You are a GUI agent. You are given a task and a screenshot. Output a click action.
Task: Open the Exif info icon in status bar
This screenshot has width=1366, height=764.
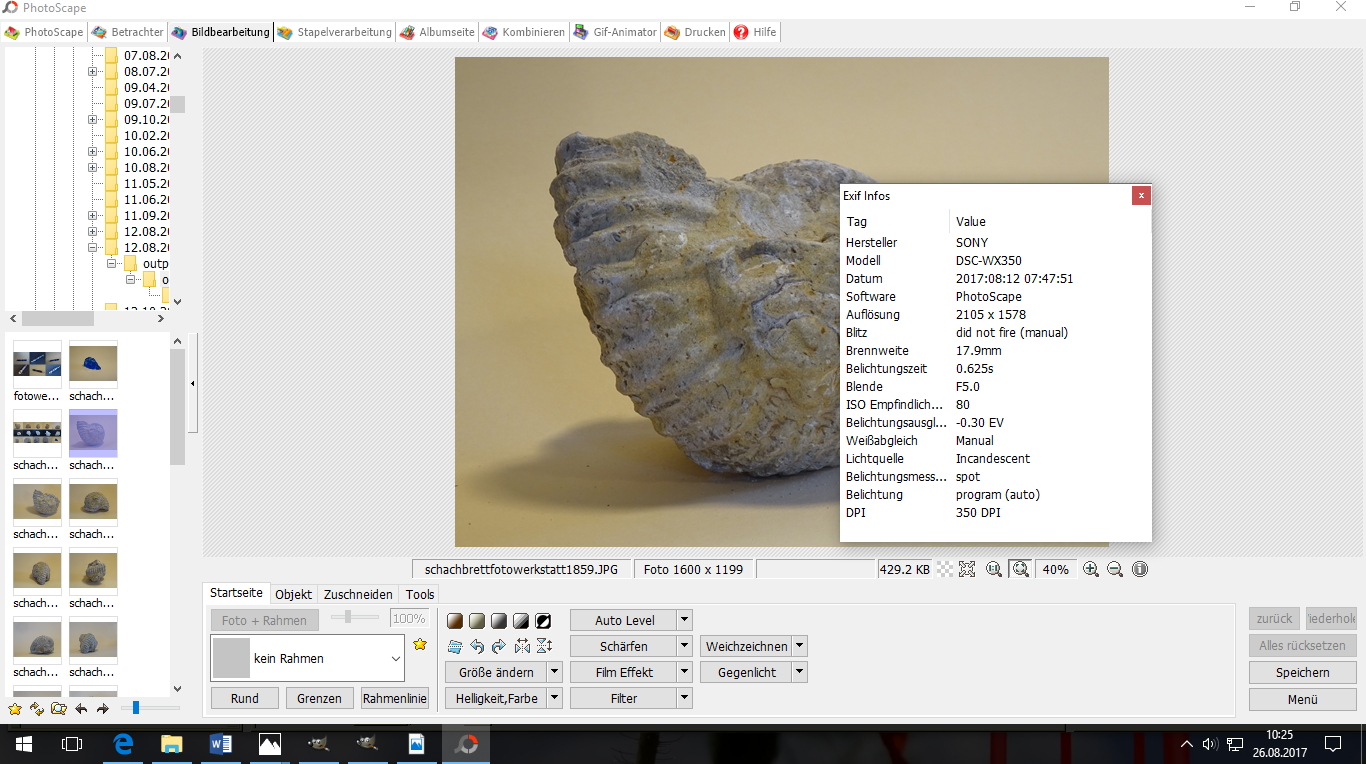[1140, 569]
